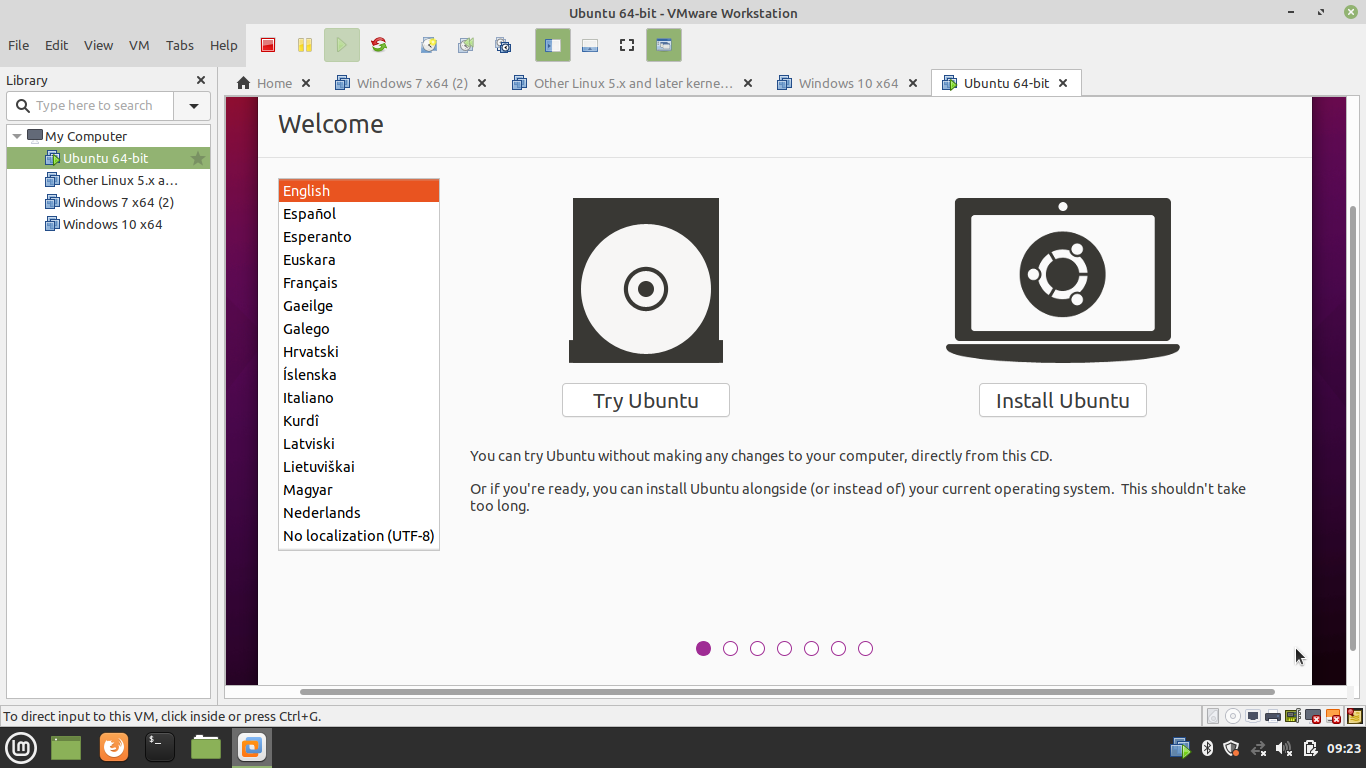Click the CD/DVD drive status icon
Viewport: 1366px width, 768px height.
coord(1233,716)
